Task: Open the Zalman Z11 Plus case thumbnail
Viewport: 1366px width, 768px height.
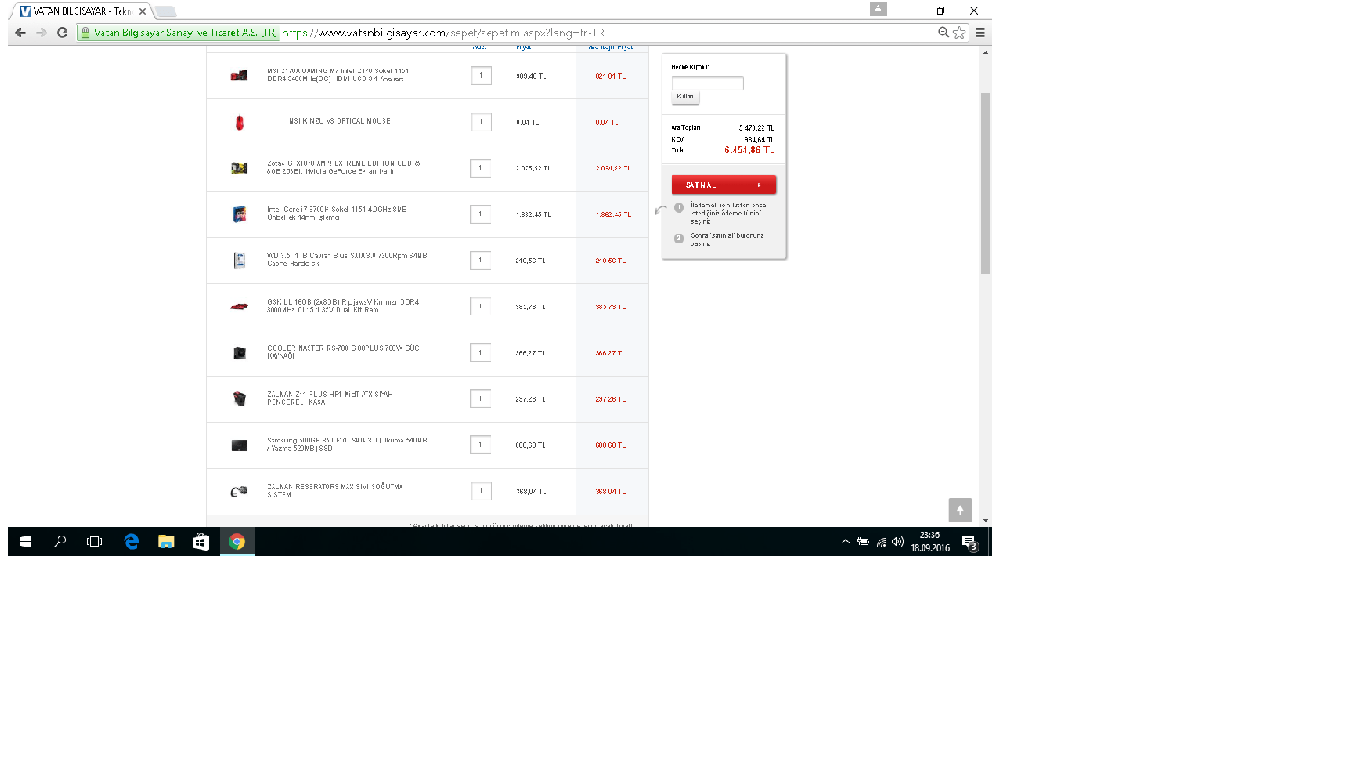Action: coord(239,399)
